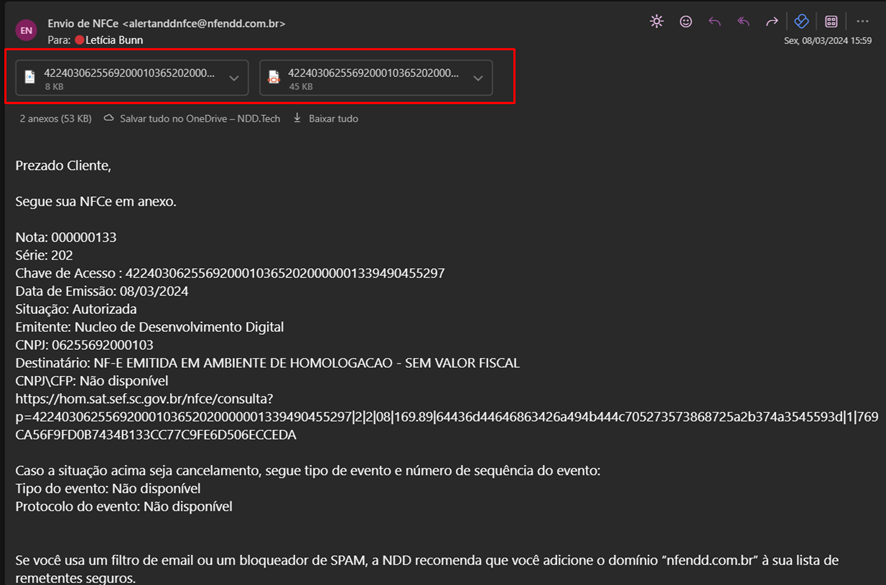The width and height of the screenshot is (886, 585).
Task: Click the 2 anexos (53 KB) label
Action: pos(55,118)
